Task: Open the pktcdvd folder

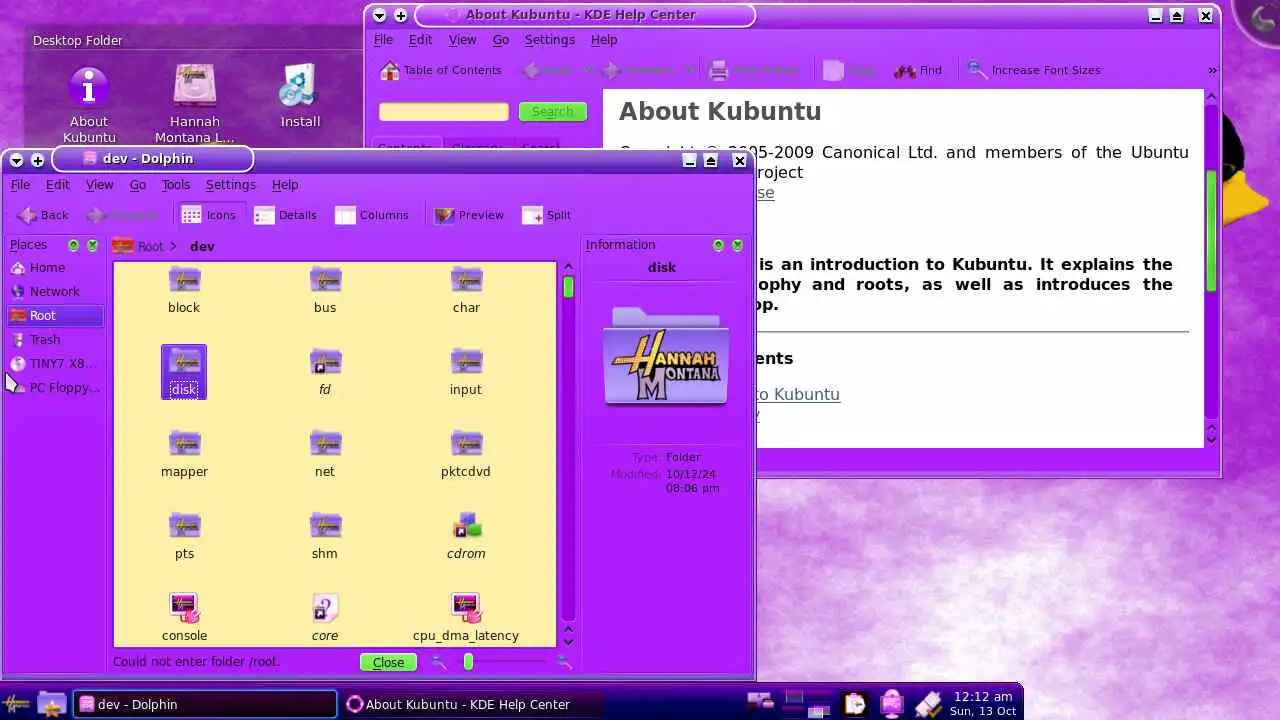Action: click(466, 454)
